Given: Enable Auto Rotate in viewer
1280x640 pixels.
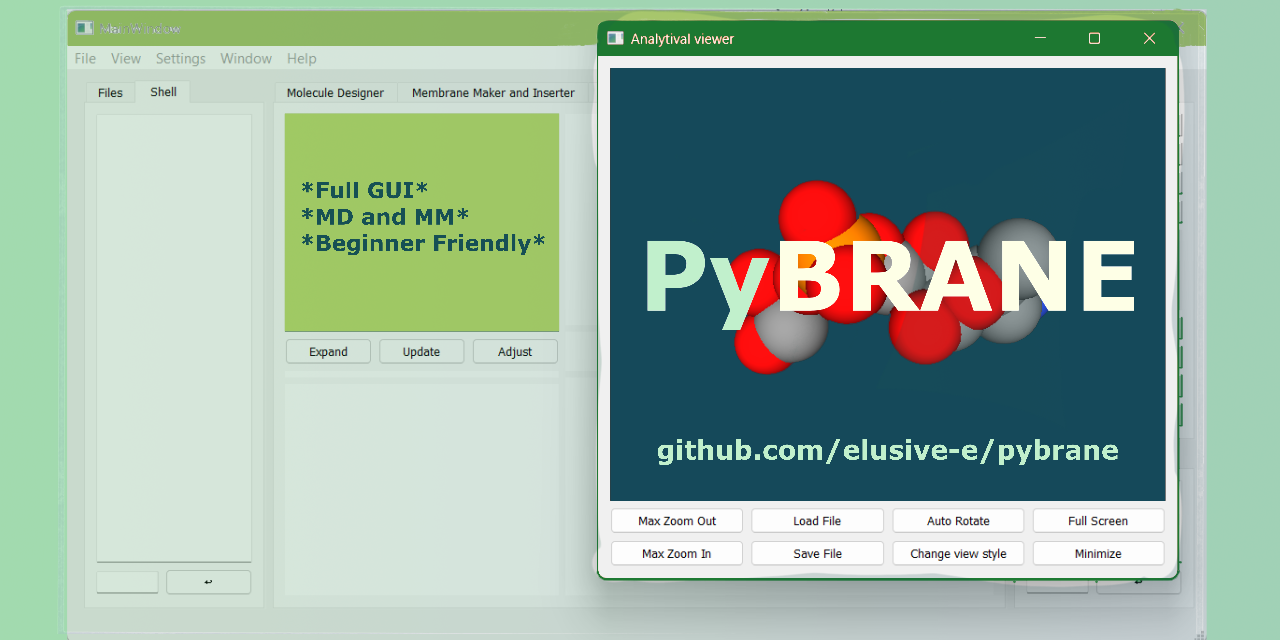Looking at the screenshot, I should [x=958, y=521].
